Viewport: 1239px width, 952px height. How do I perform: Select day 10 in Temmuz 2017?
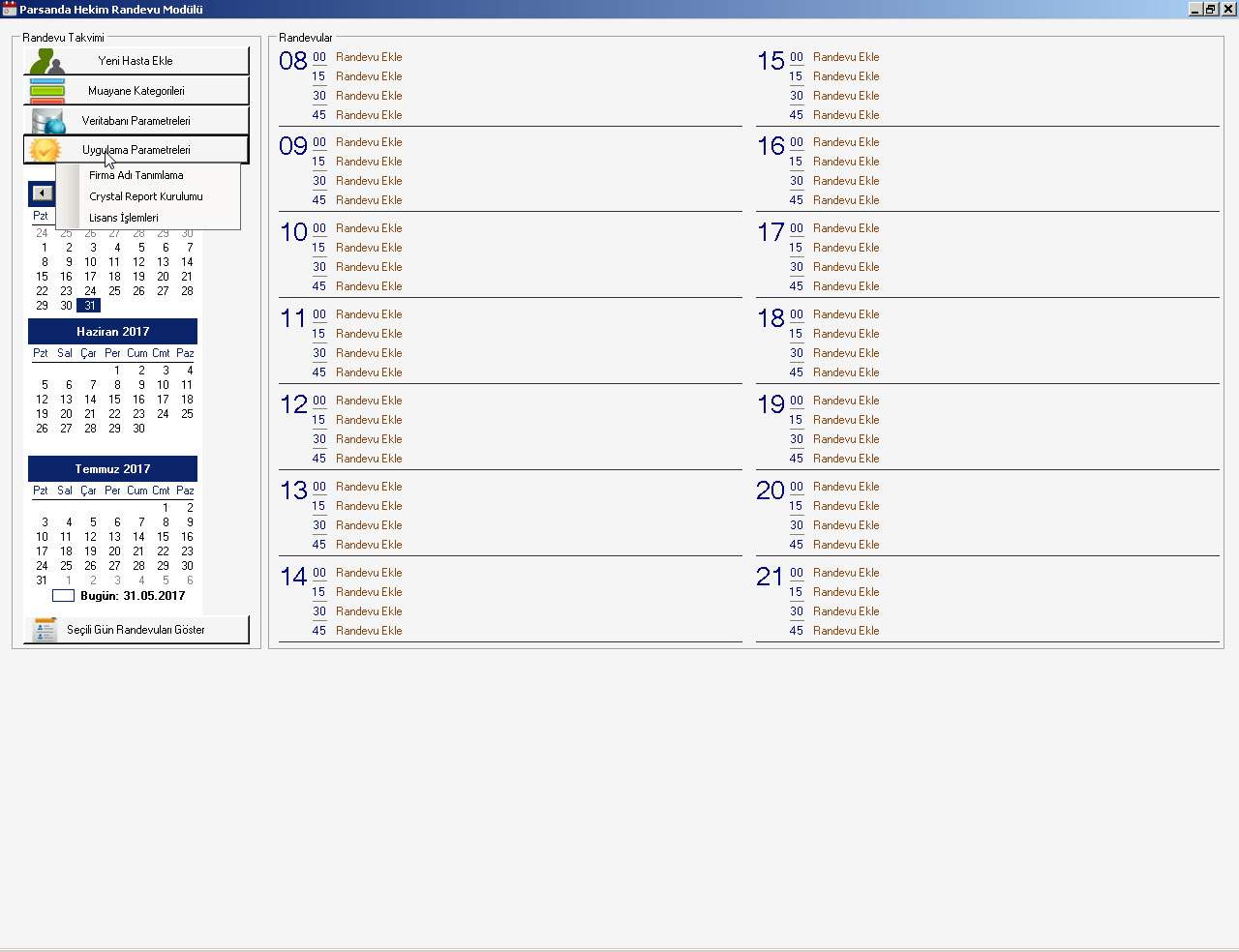[42, 537]
